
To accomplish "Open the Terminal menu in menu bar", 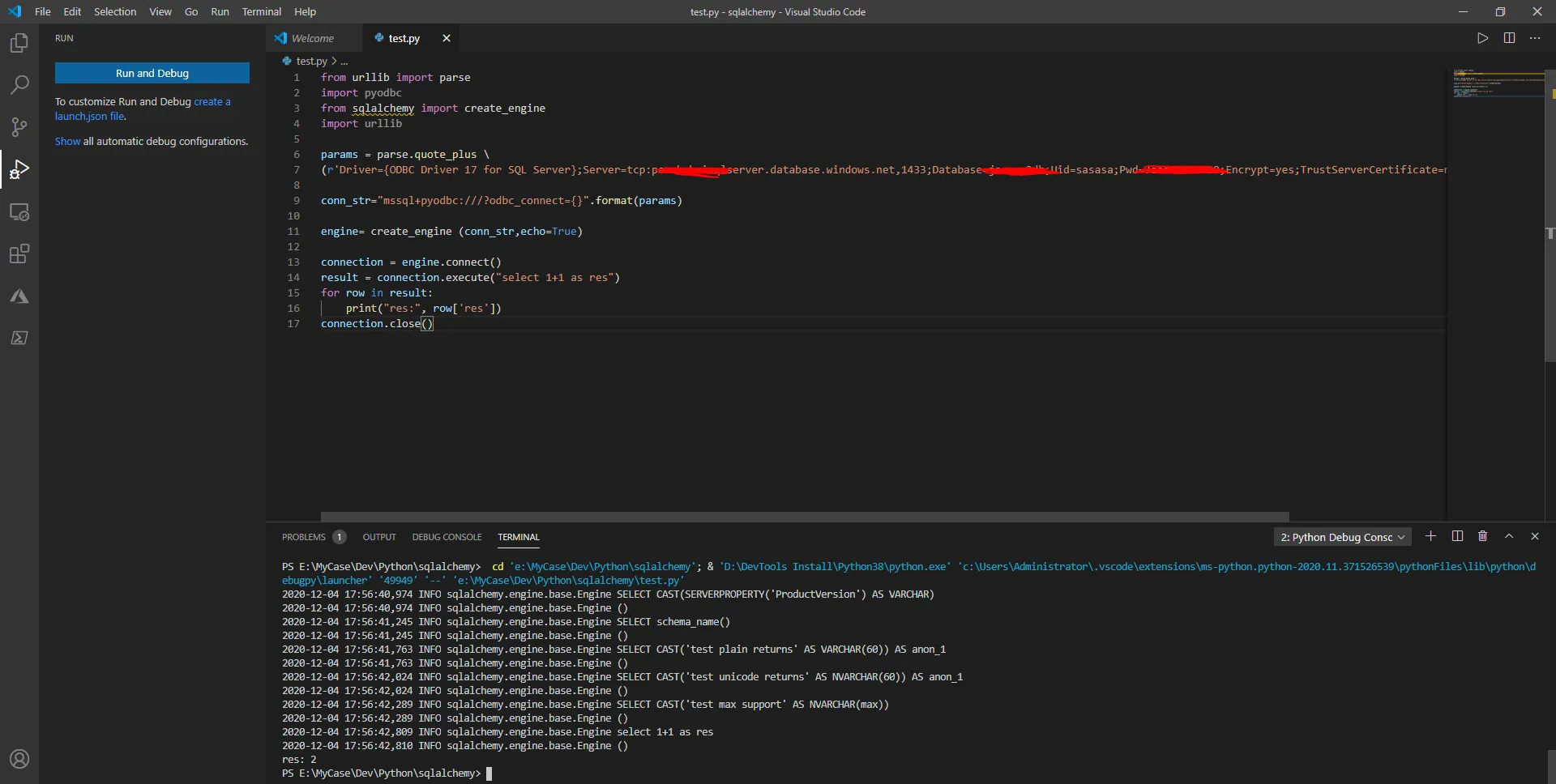I will point(261,12).
